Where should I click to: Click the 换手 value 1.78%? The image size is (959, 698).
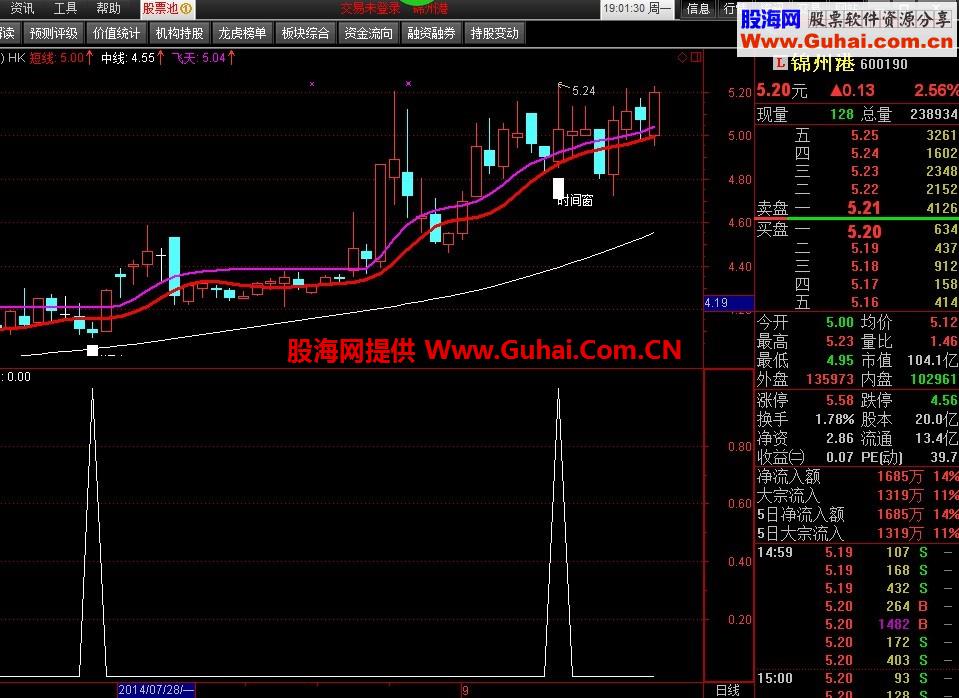click(834, 420)
